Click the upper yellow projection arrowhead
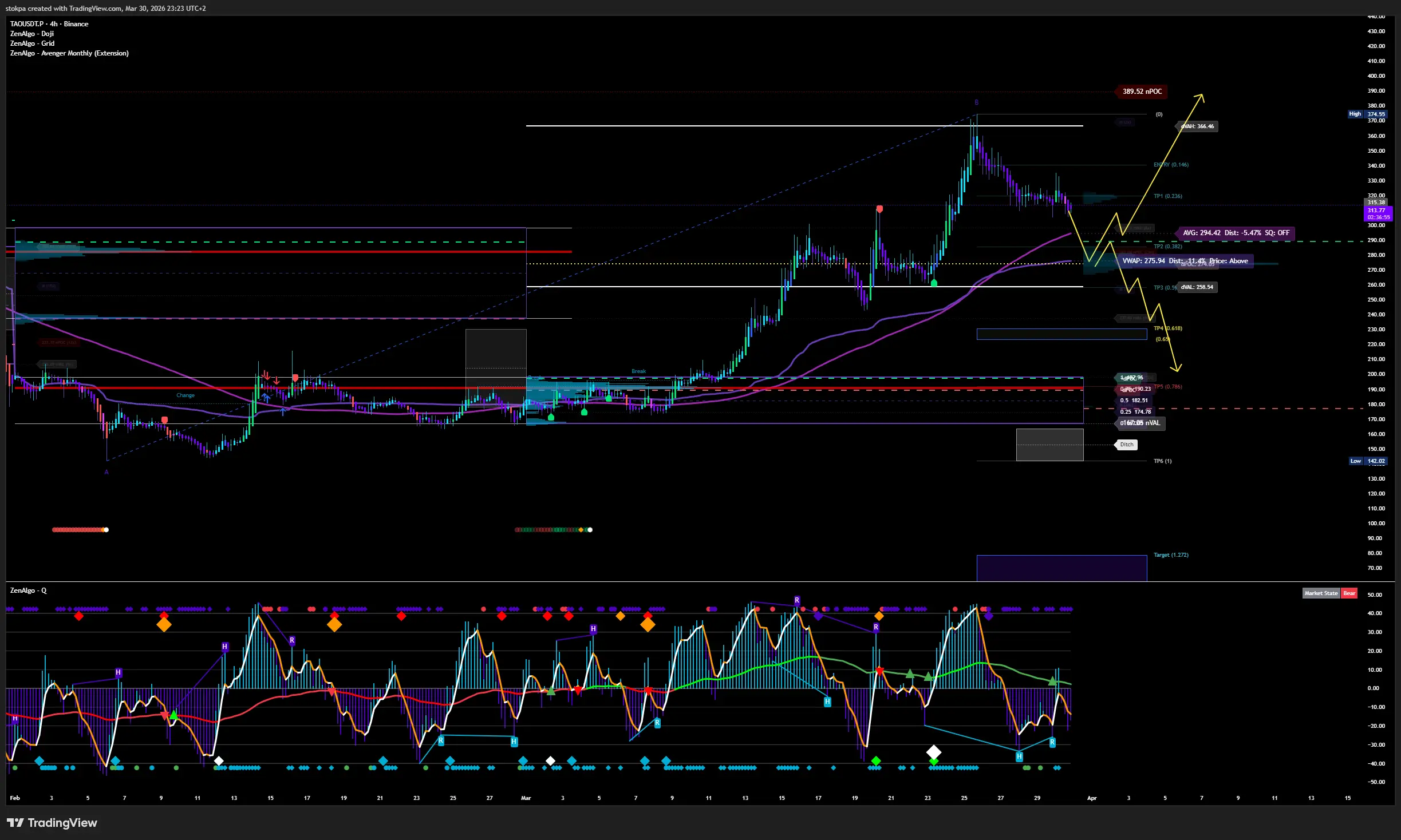This screenshot has width=1401, height=840. tap(1201, 97)
